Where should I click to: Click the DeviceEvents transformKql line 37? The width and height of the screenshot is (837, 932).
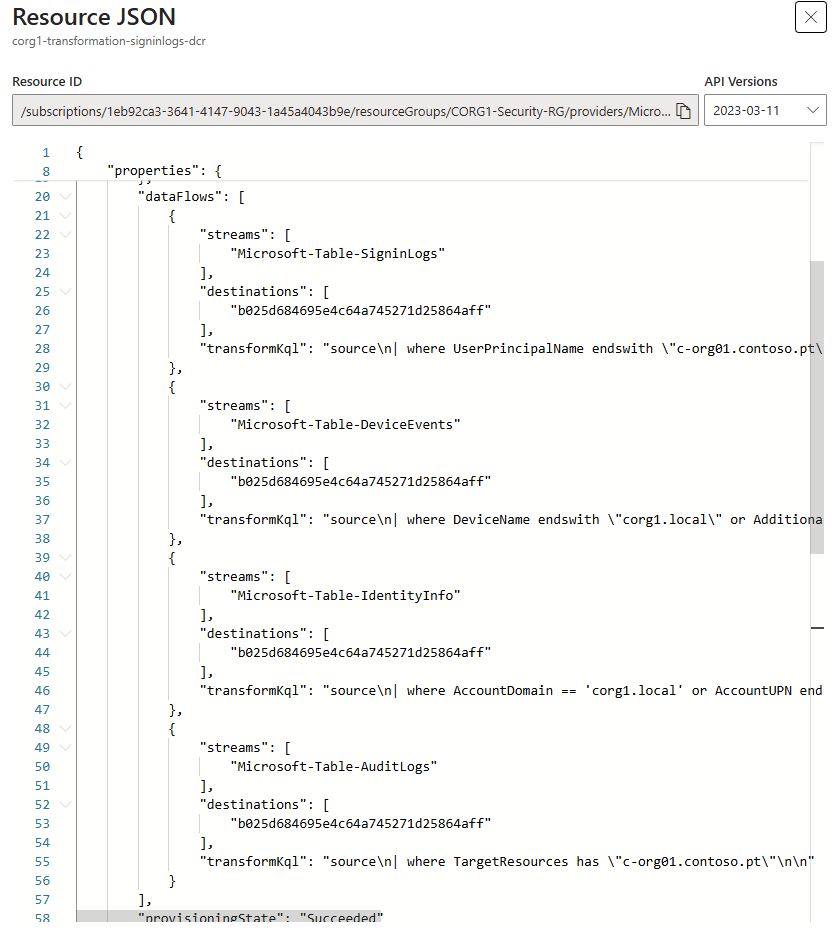(x=511, y=520)
